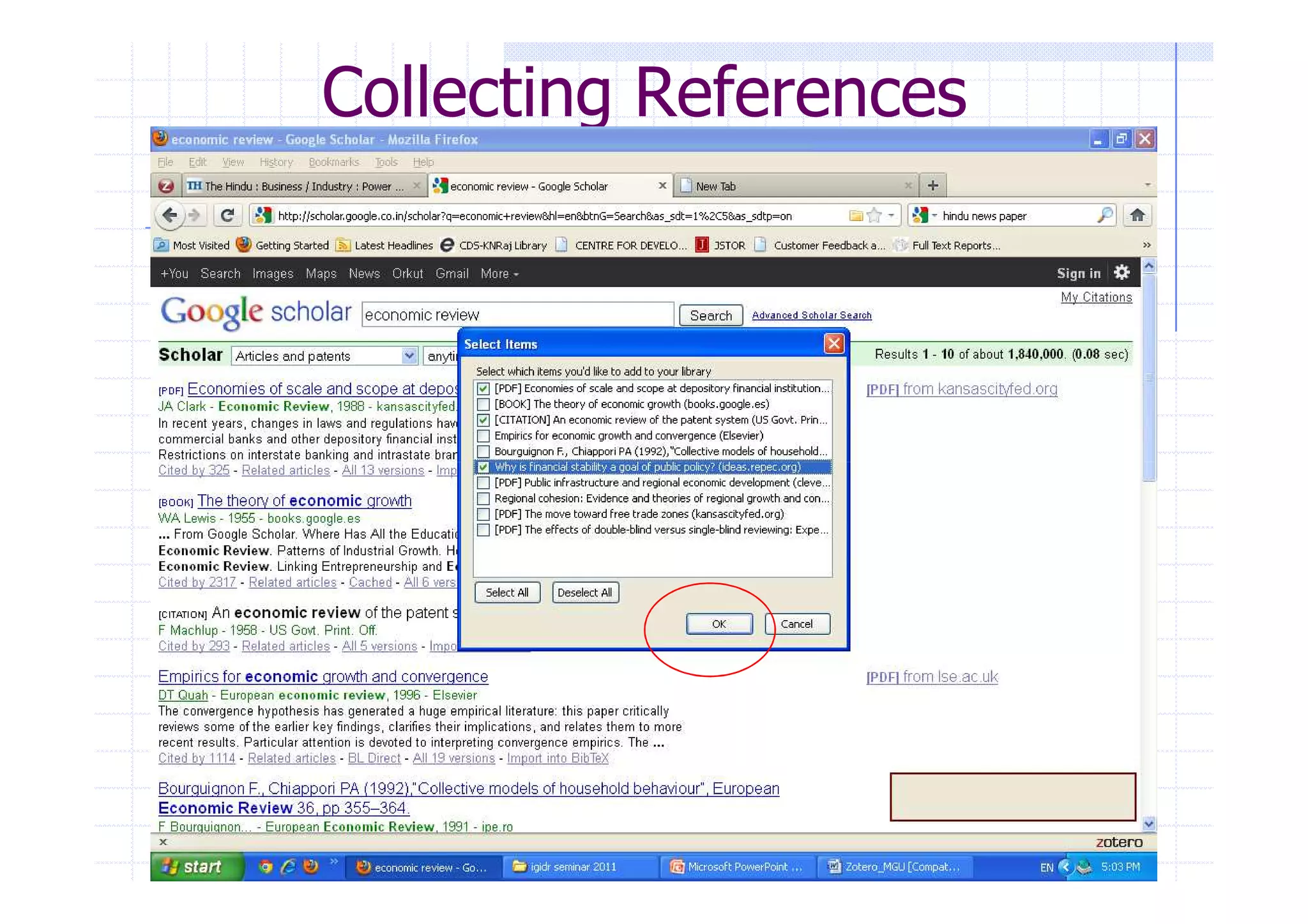Click the scroll up arrow of page
The image size is (1308, 924).
pyautogui.click(x=1148, y=266)
